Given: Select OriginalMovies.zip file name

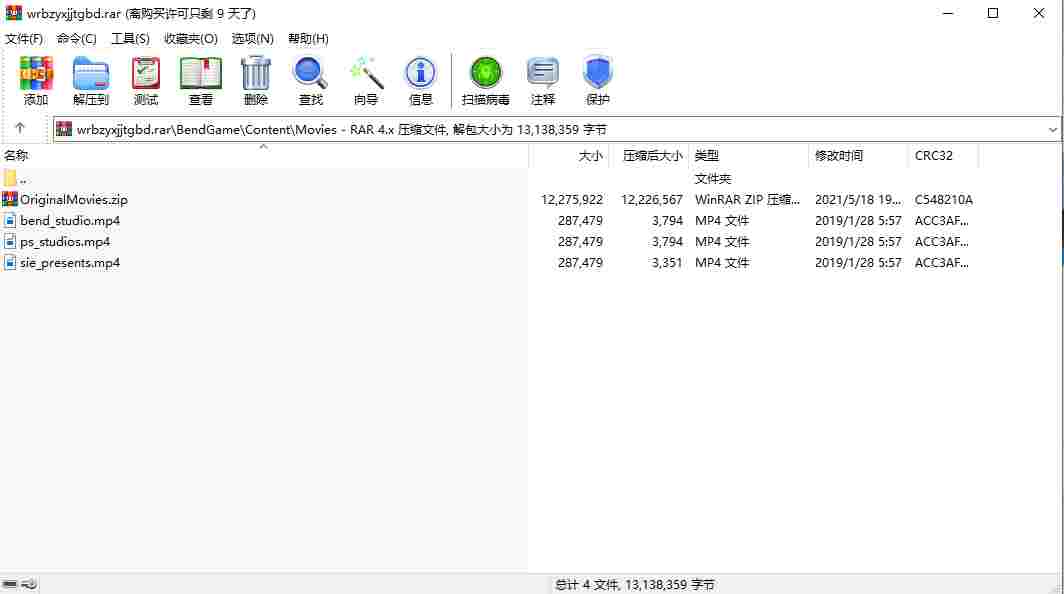Looking at the screenshot, I should tap(74, 200).
